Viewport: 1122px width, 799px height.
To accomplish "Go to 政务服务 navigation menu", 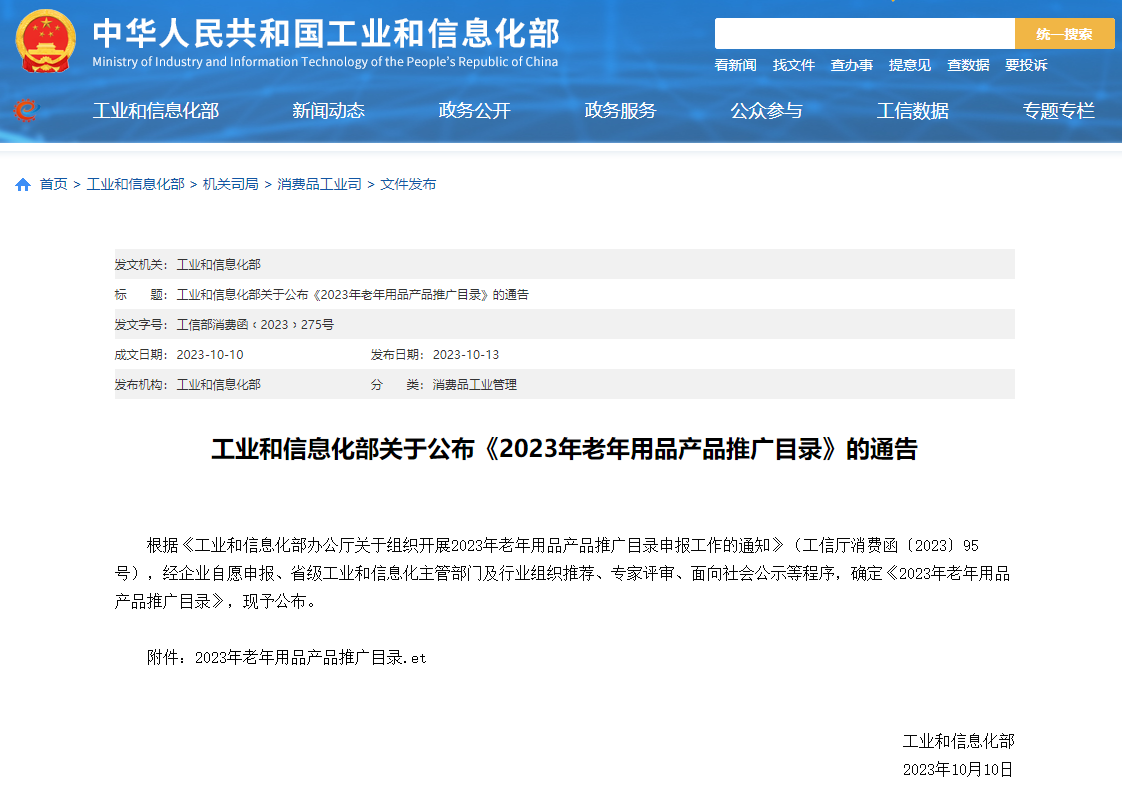I will tap(620, 111).
